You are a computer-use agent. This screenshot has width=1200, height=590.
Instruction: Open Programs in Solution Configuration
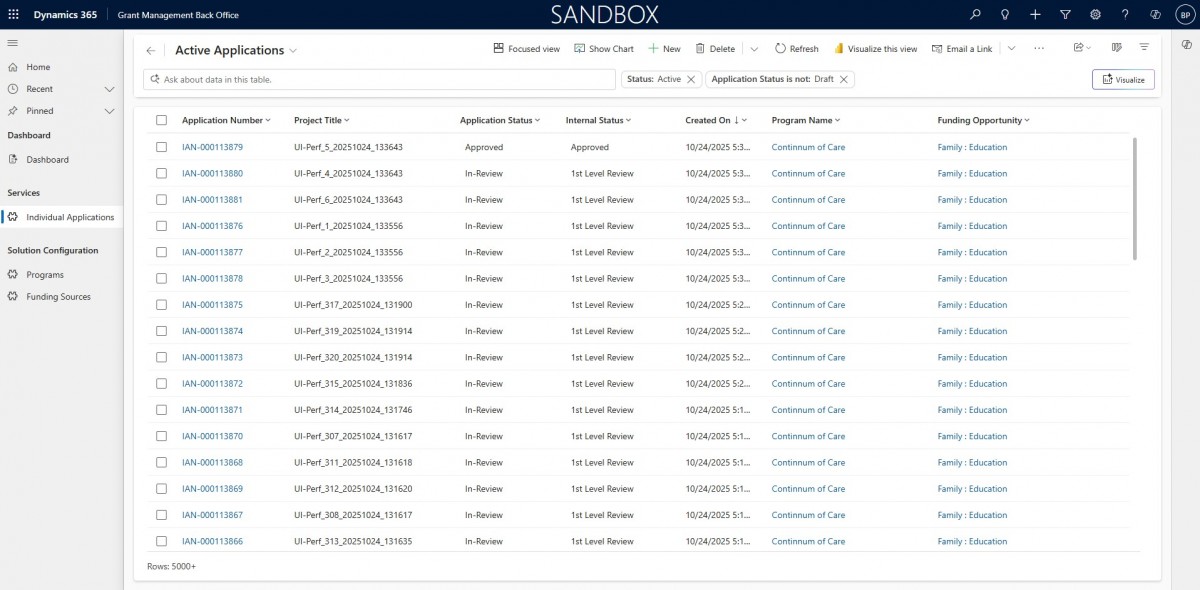coord(45,275)
